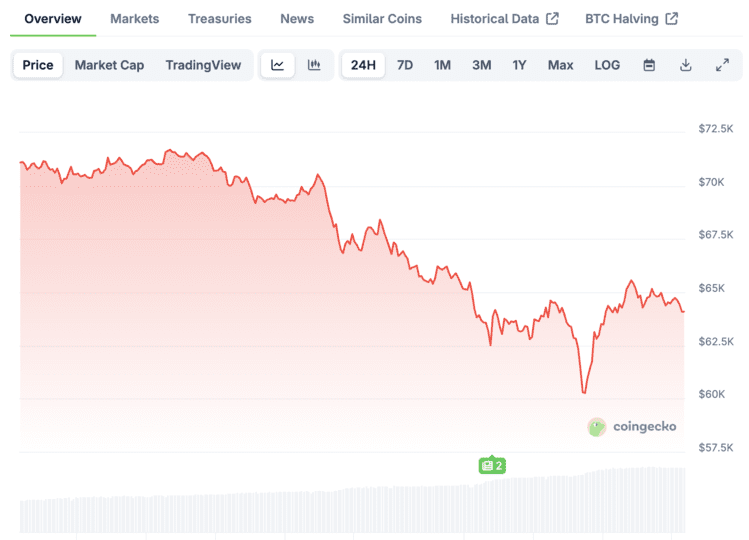Download the chart data

coord(686,65)
